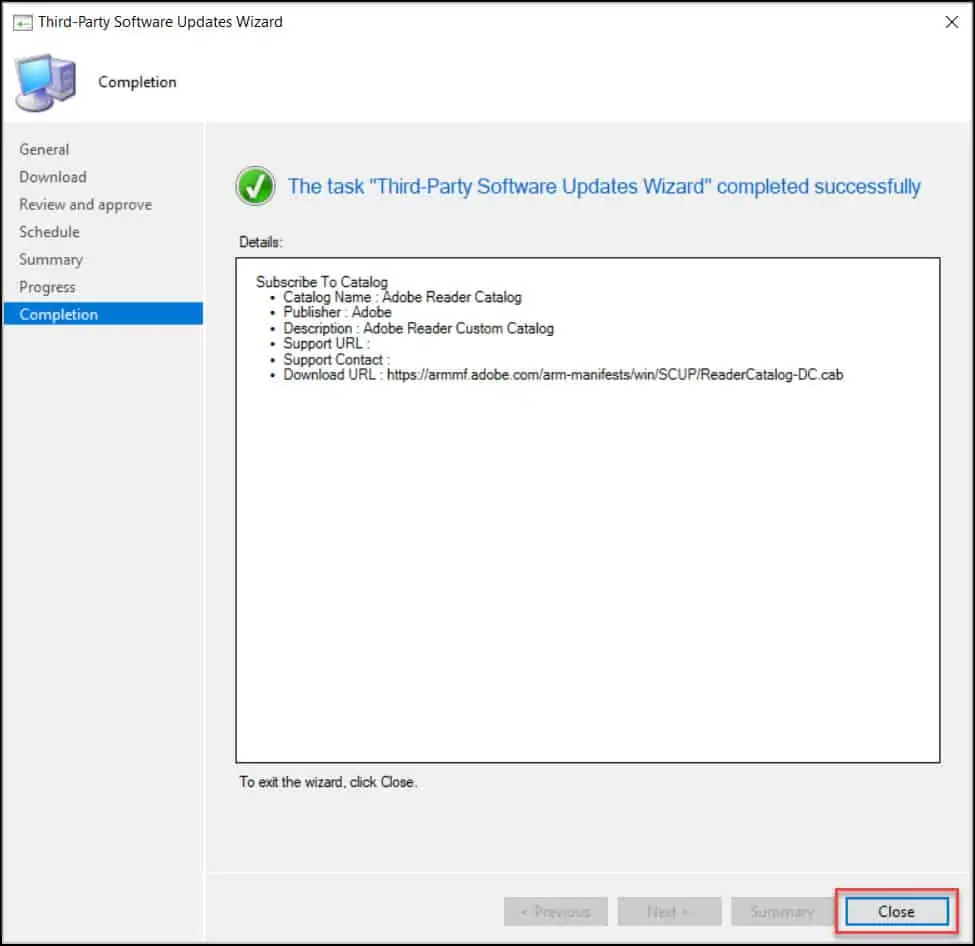This screenshot has height=946, width=975.
Task: Click the Publisher : Adobe line
Action: [337, 312]
